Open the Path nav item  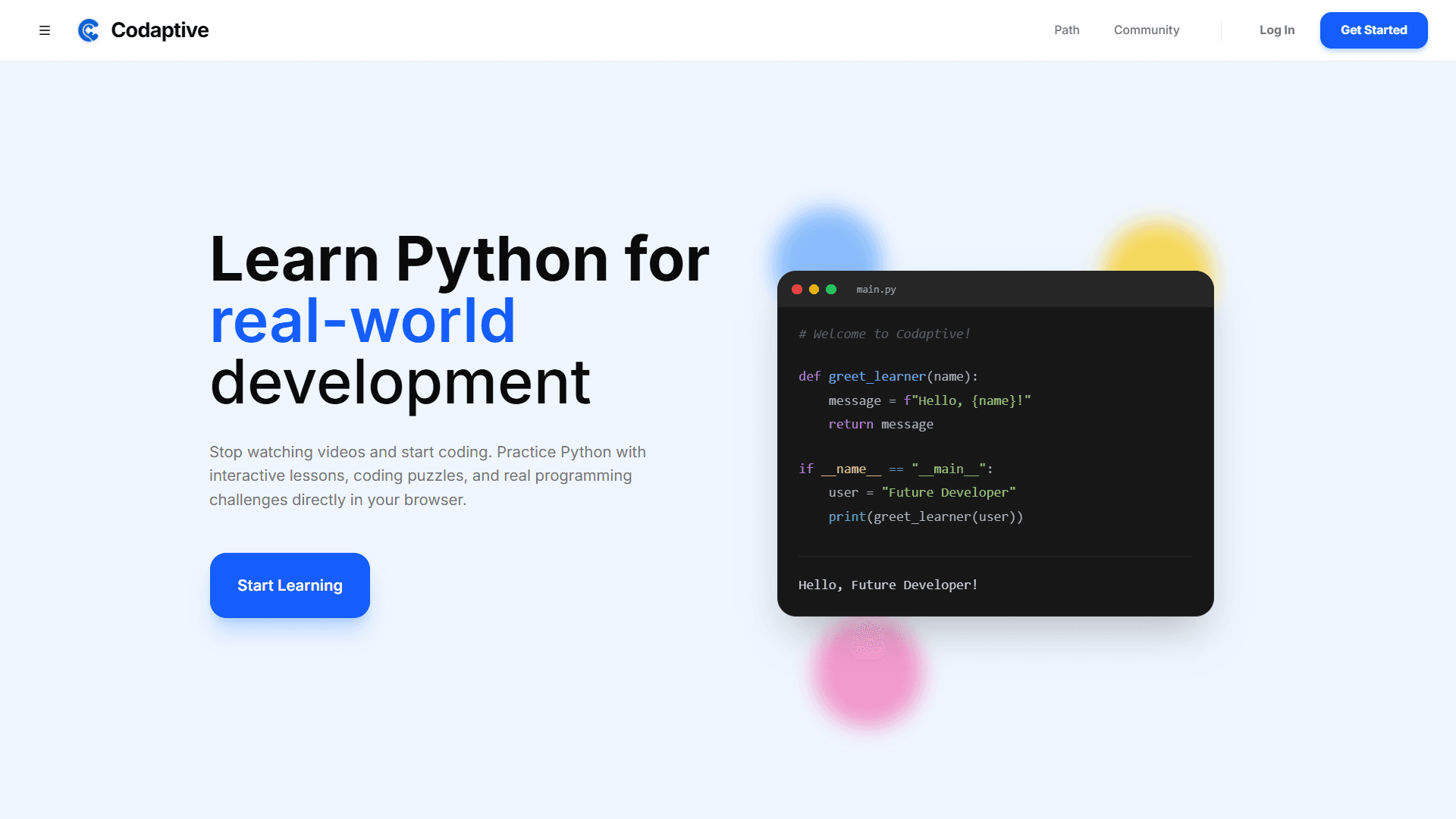(x=1066, y=30)
